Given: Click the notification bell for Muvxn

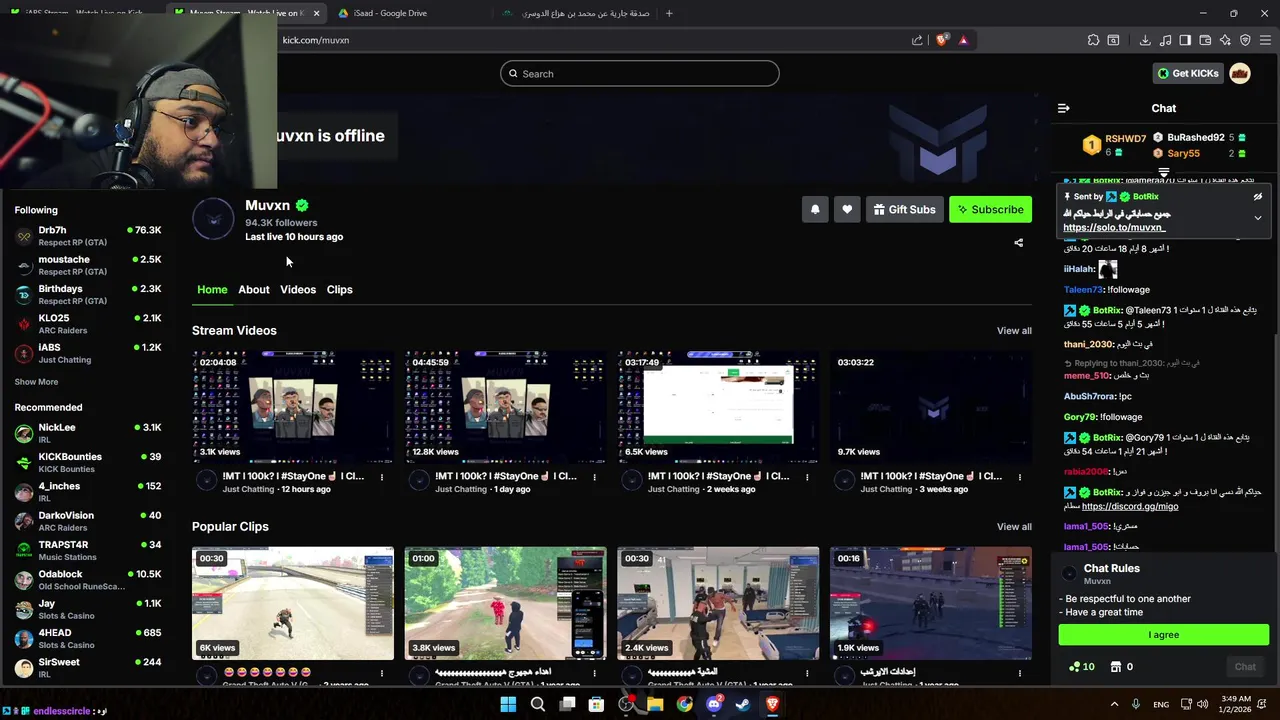Looking at the screenshot, I should [815, 209].
